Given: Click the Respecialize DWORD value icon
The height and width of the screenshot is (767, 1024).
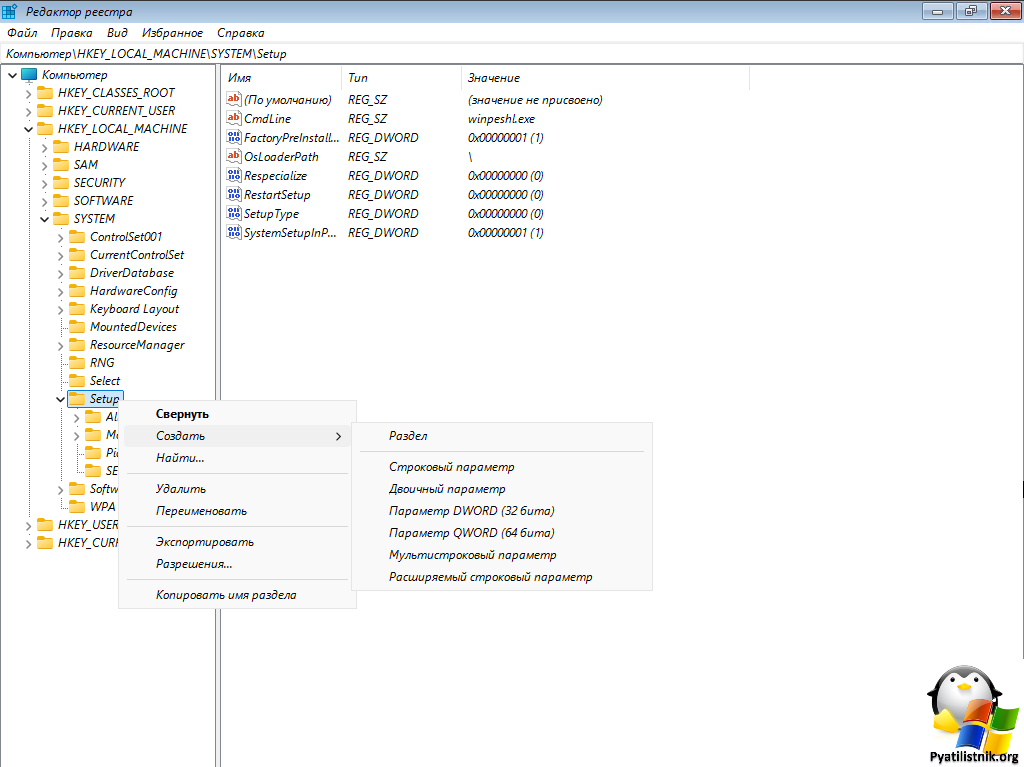Looking at the screenshot, I should coord(234,175).
